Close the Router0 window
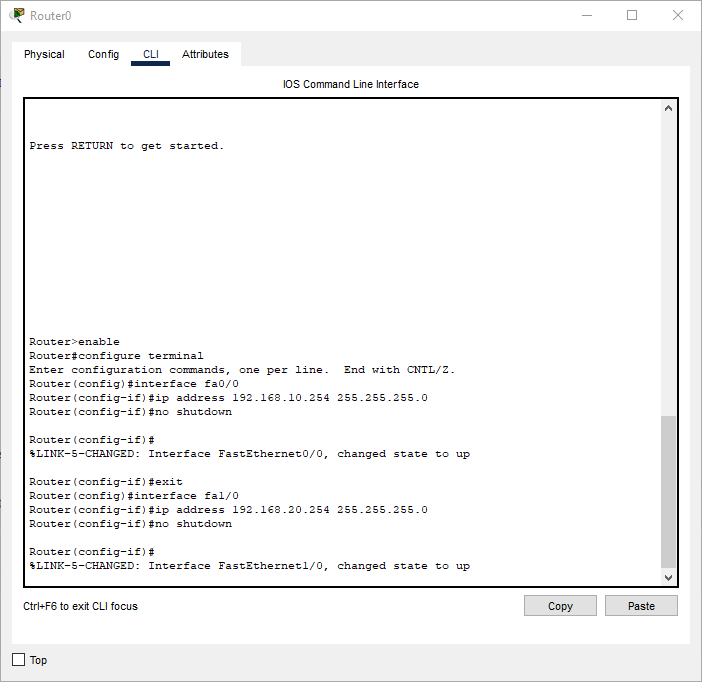 [678, 15]
